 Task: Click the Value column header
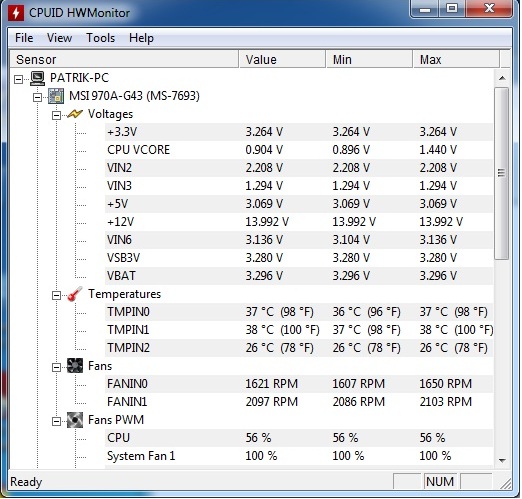click(282, 59)
